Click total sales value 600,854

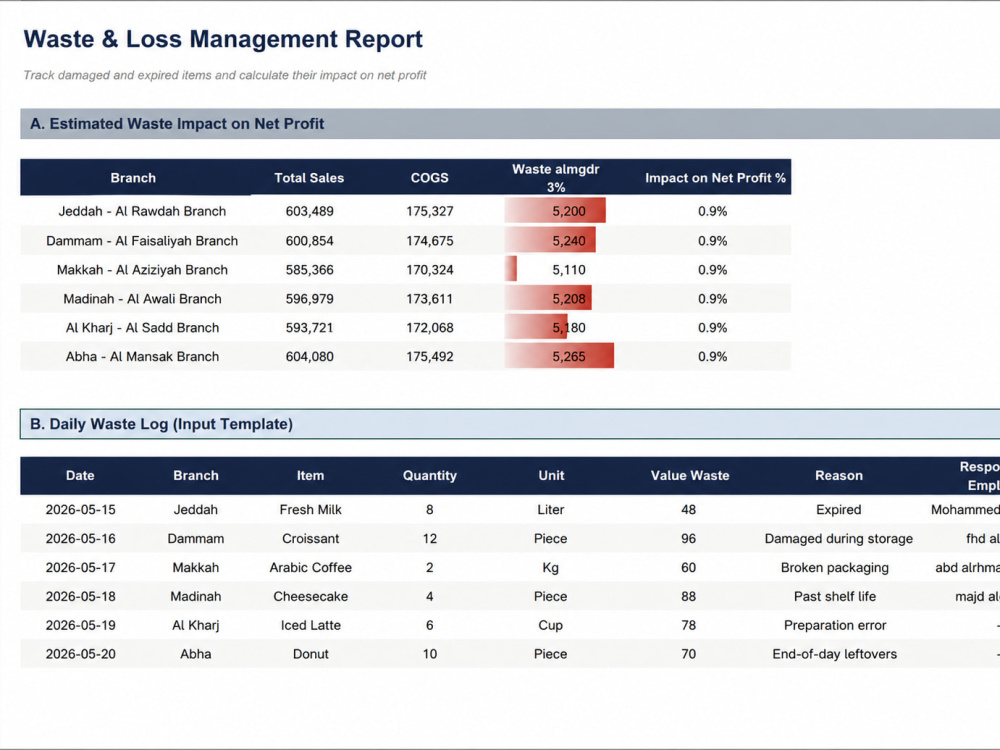point(309,241)
